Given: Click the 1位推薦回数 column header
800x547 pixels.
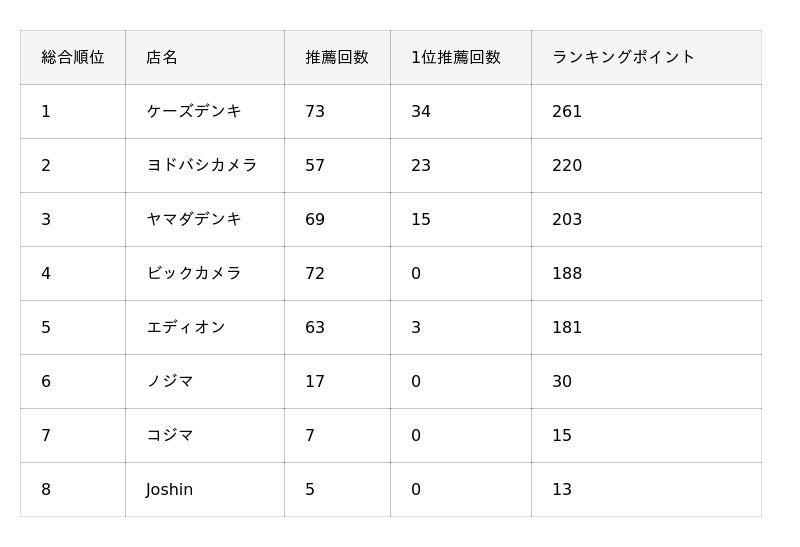Looking at the screenshot, I should (x=461, y=57).
